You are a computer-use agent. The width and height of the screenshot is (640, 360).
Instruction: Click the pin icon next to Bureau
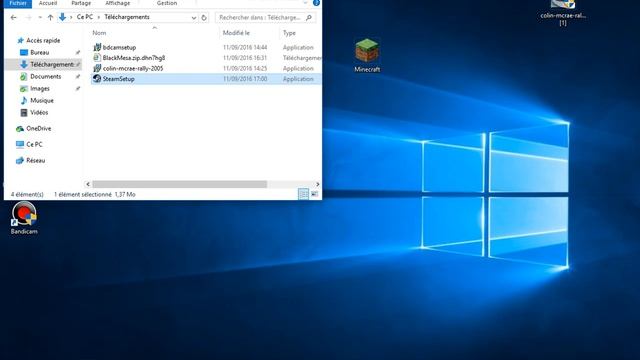(x=78, y=53)
